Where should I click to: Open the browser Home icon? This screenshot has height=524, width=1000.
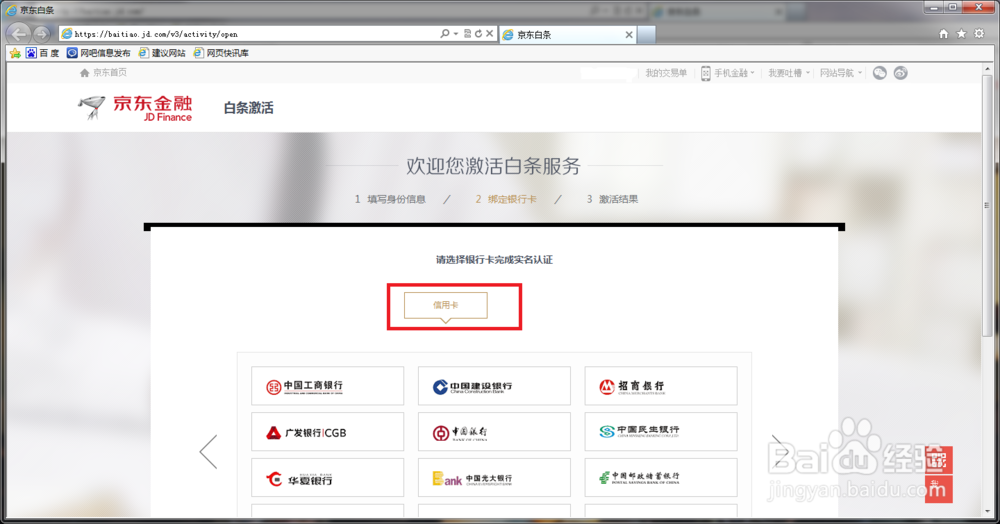pyautogui.click(x=943, y=34)
